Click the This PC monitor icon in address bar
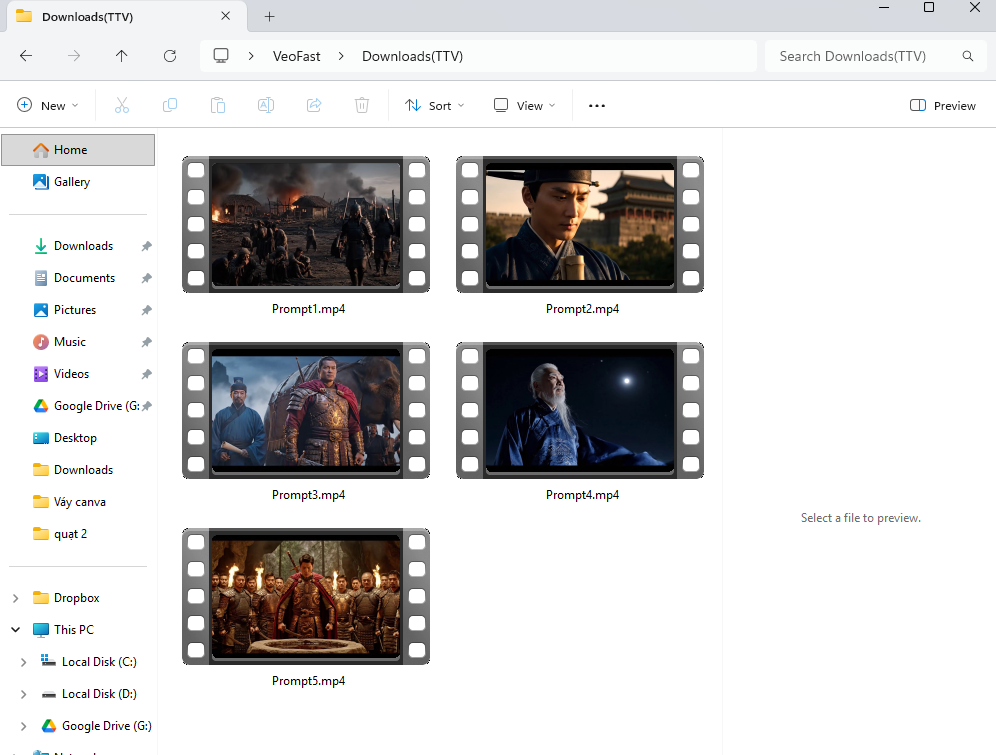The width and height of the screenshot is (996, 755). [221, 56]
